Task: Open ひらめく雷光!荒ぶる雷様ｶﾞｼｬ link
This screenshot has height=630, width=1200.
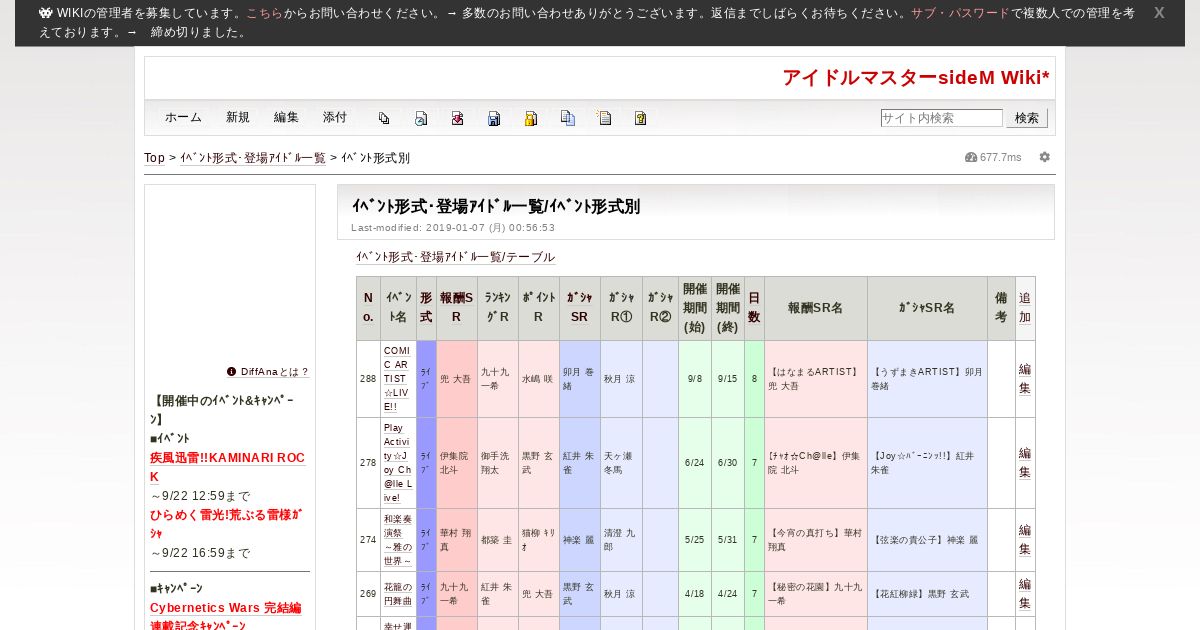Action: point(226,524)
